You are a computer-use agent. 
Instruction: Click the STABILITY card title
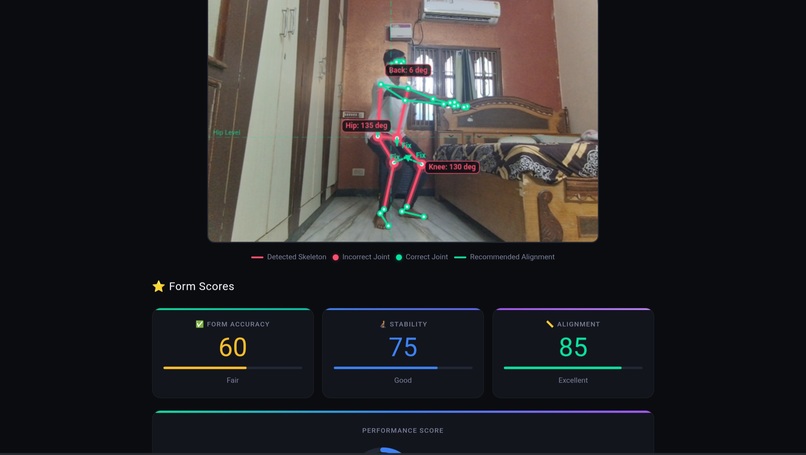(408, 324)
